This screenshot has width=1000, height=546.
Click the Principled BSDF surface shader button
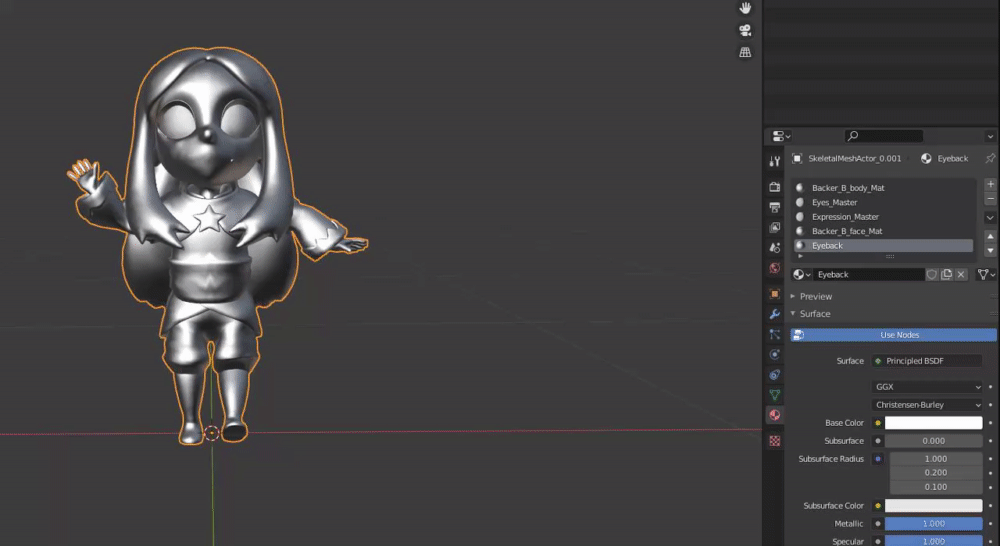tap(927, 361)
